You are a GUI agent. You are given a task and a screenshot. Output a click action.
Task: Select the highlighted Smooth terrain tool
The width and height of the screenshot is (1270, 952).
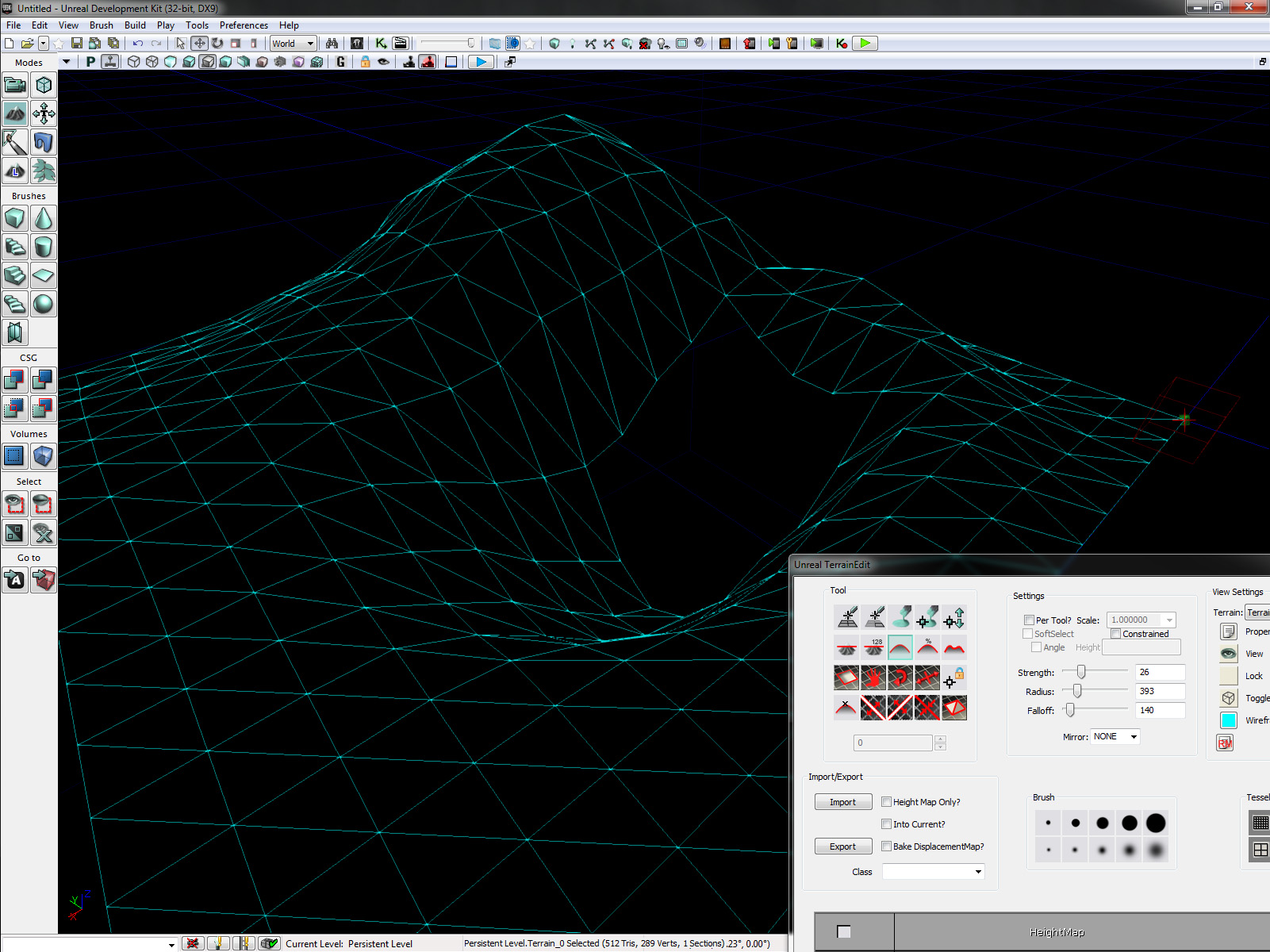[900, 647]
